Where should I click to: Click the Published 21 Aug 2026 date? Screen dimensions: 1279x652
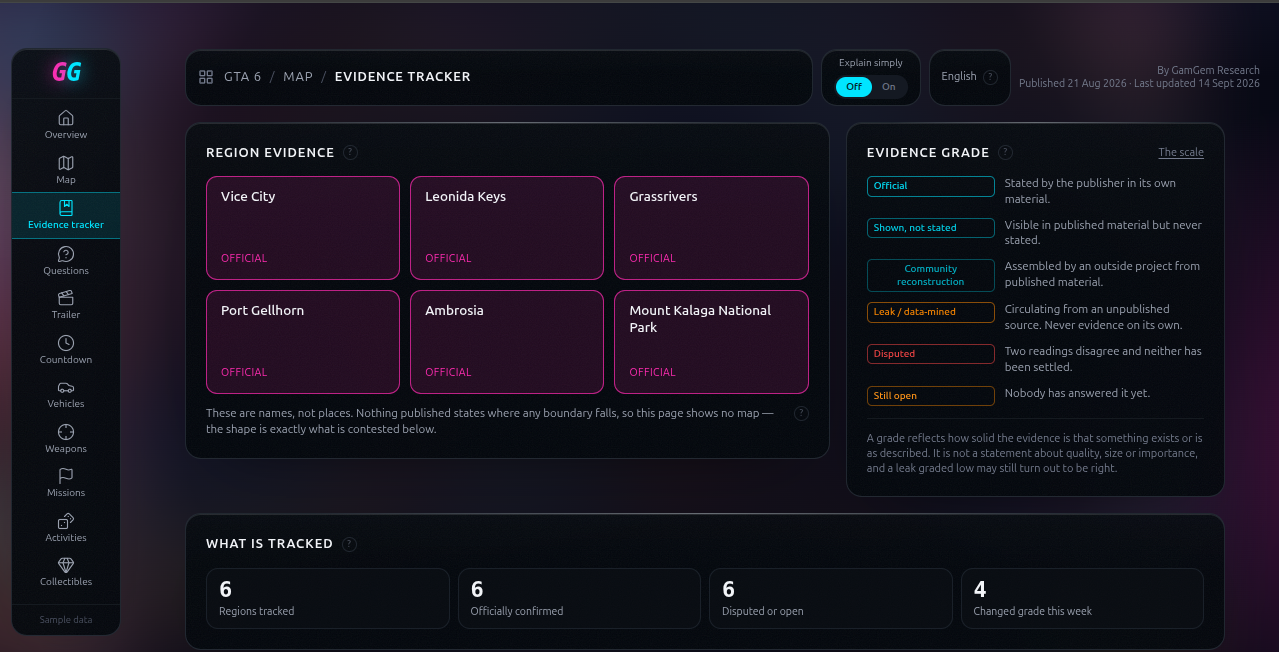pos(1072,83)
